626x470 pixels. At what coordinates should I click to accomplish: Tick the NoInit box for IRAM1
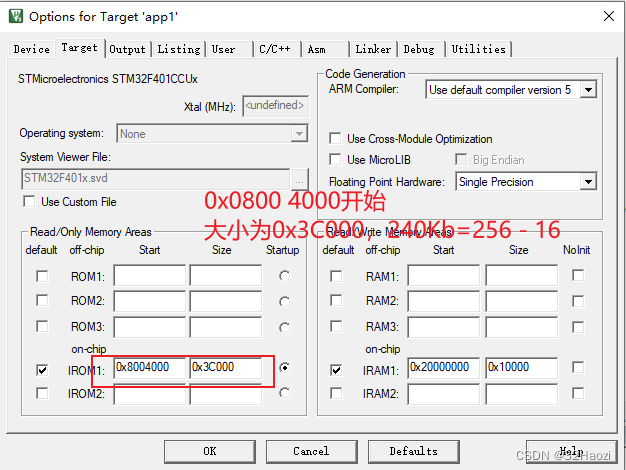click(578, 368)
